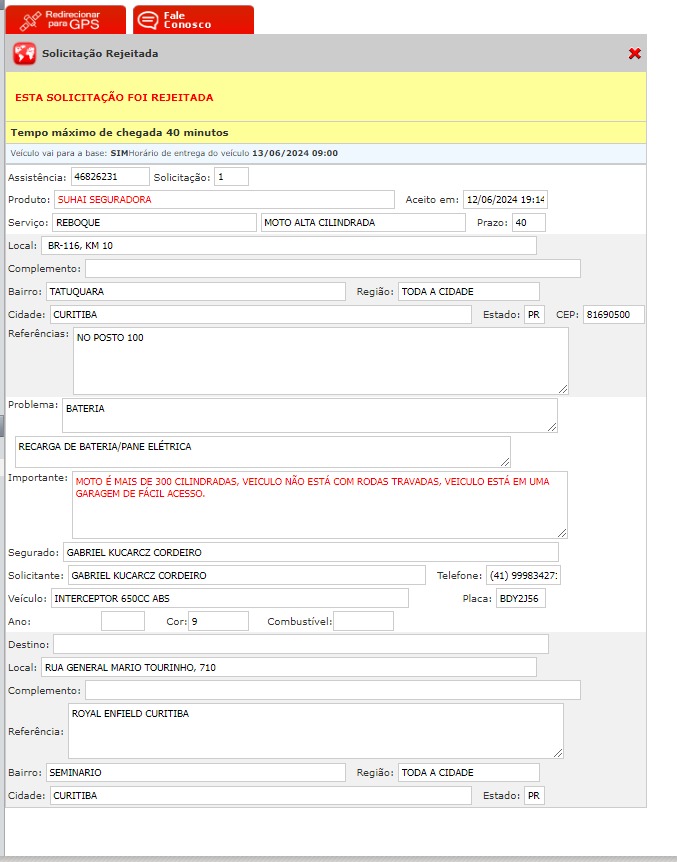This screenshot has width=677, height=862.
Task: Click the destination Local field RUA GENERAL MARIO TOURINHO
Action: [x=289, y=667]
